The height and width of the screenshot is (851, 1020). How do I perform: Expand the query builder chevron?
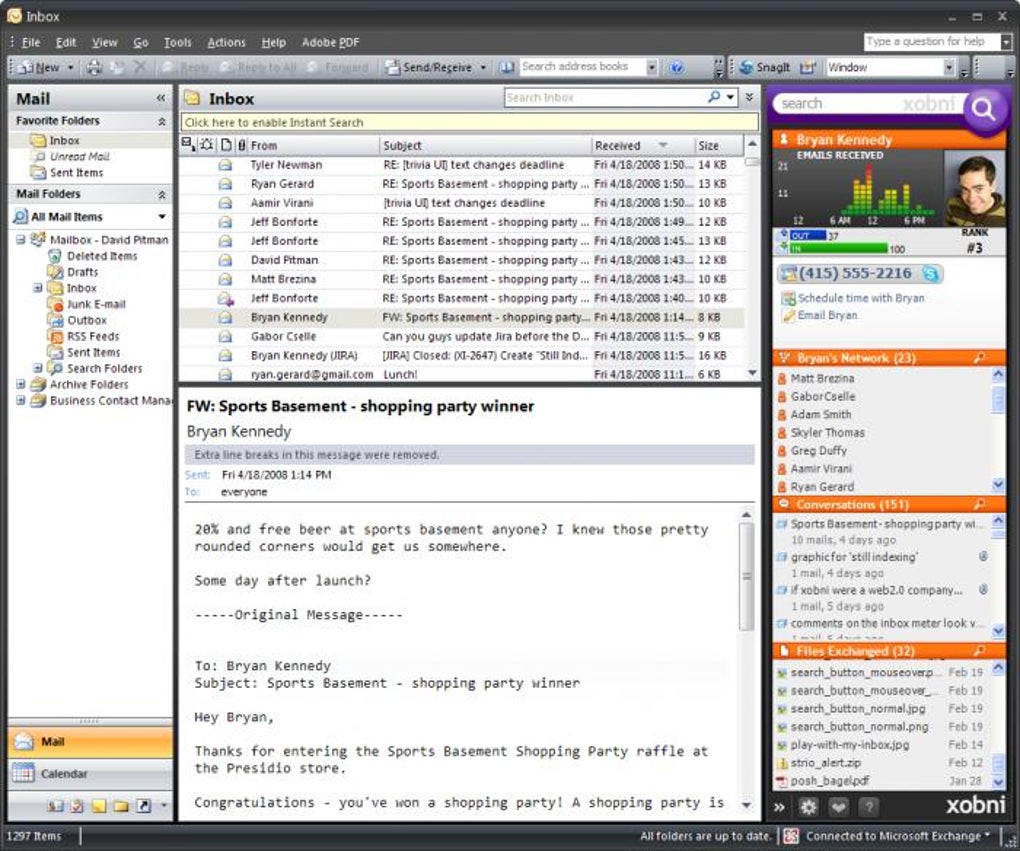pos(749,97)
